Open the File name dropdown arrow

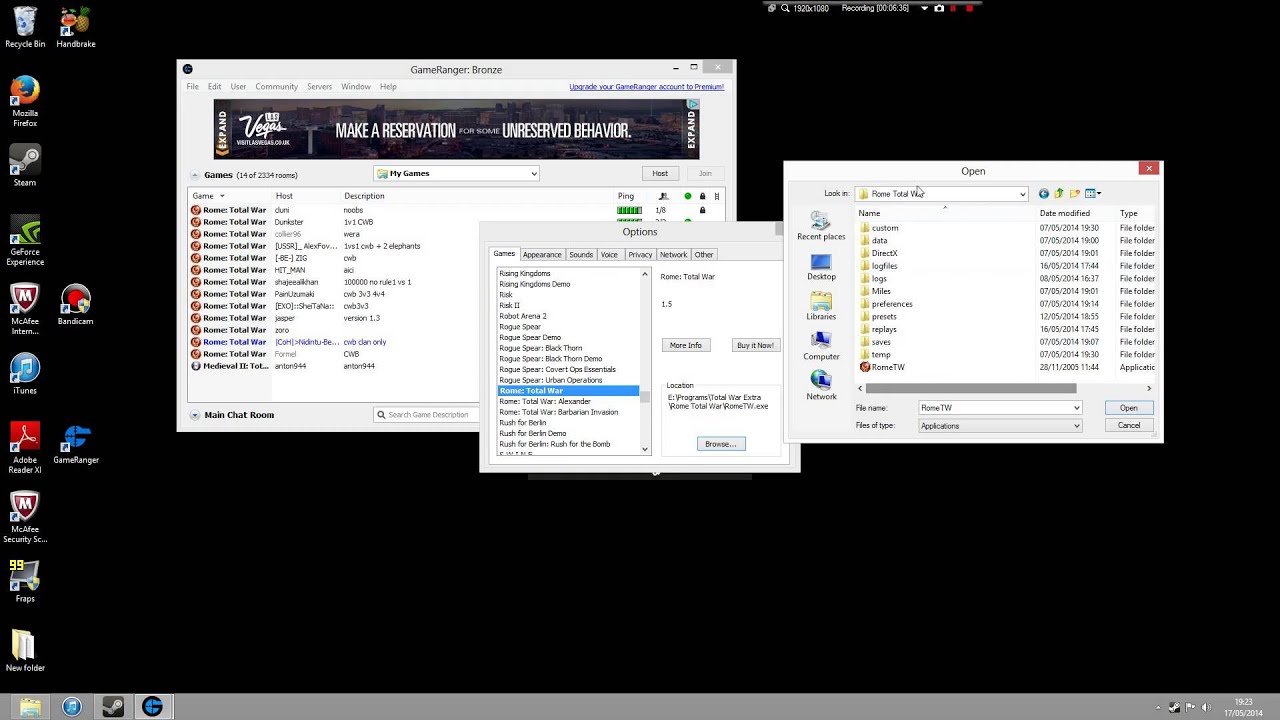coord(1076,408)
